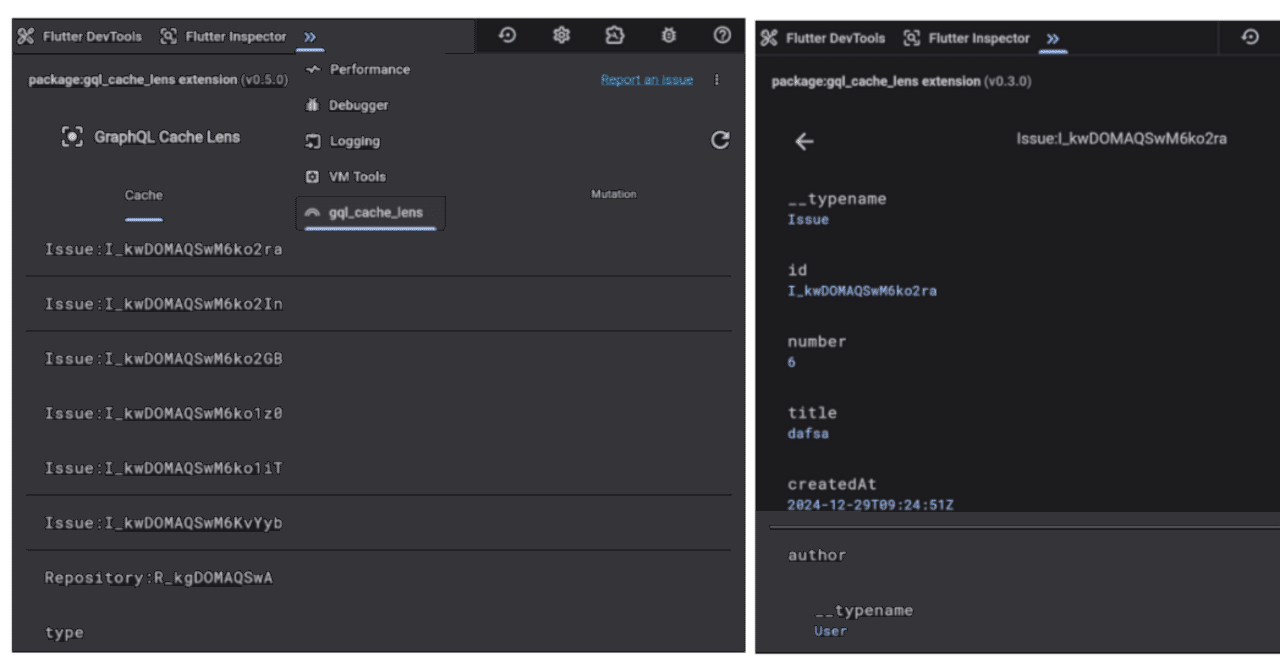
Task: Click the overflow chevron in right window
Action: [x=1053, y=39]
